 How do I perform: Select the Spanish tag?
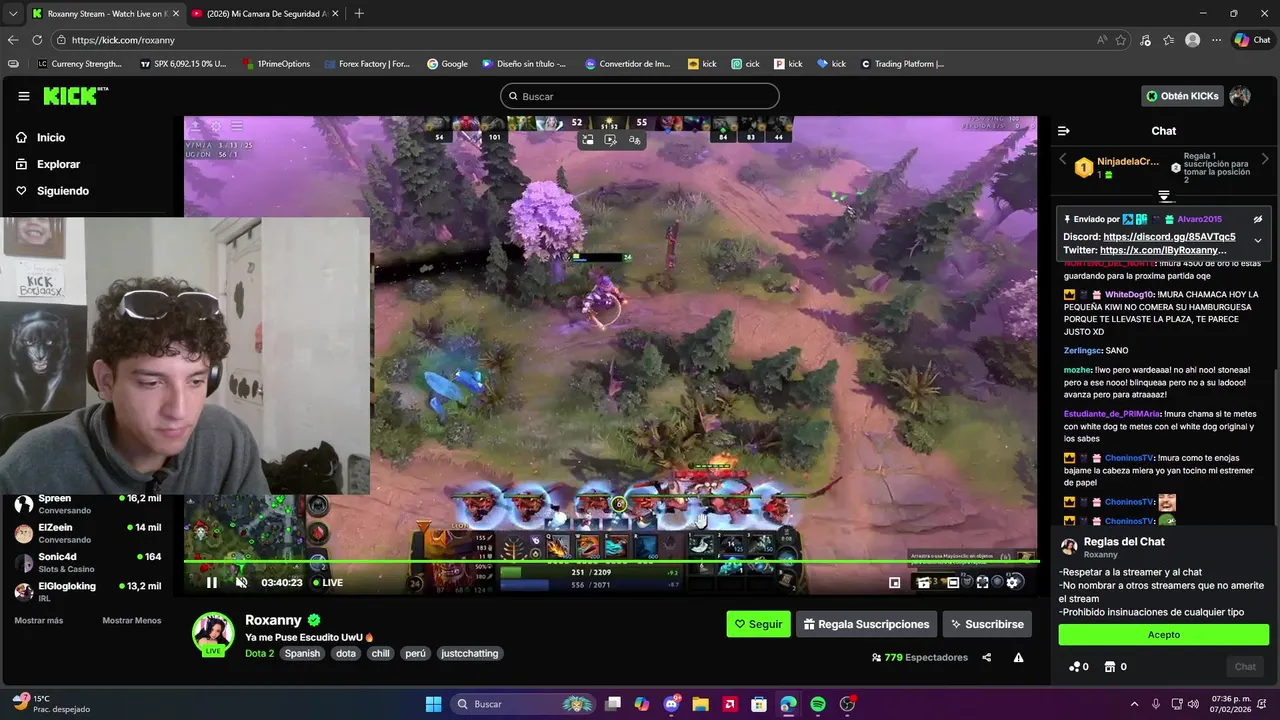tap(302, 653)
